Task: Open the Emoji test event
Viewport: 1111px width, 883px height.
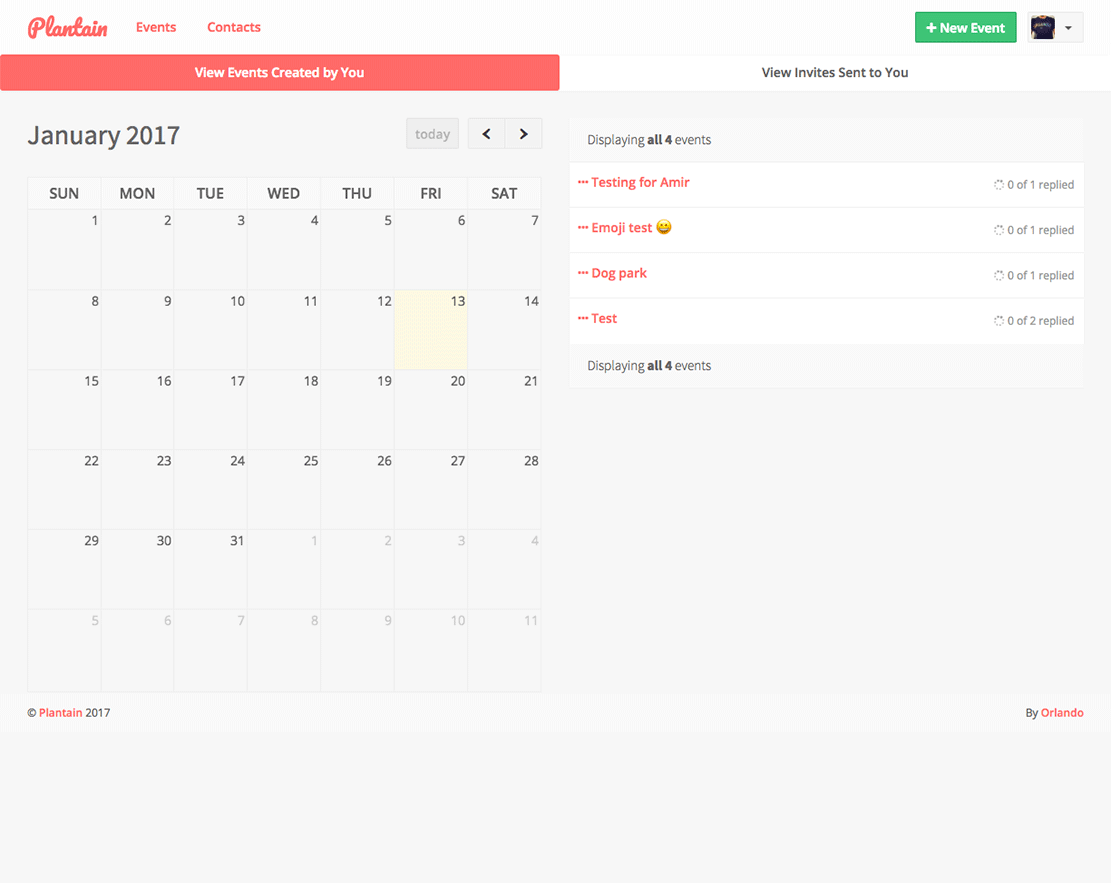Action: (x=621, y=228)
